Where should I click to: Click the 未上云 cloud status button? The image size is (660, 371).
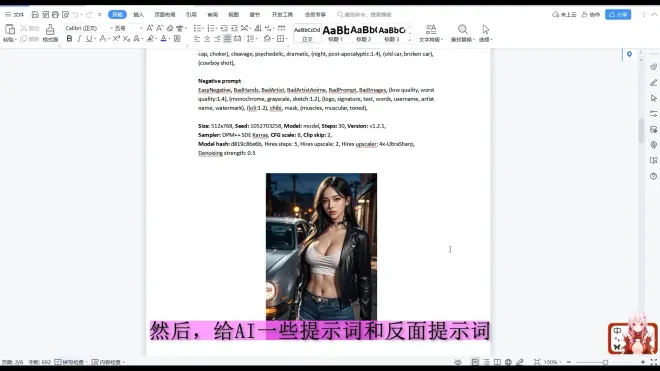click(x=564, y=15)
